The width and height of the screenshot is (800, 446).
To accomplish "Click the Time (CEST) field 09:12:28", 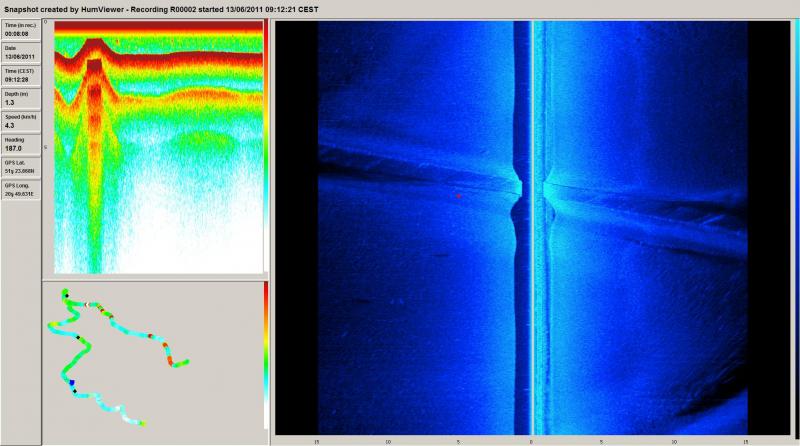I will (x=21, y=79).
